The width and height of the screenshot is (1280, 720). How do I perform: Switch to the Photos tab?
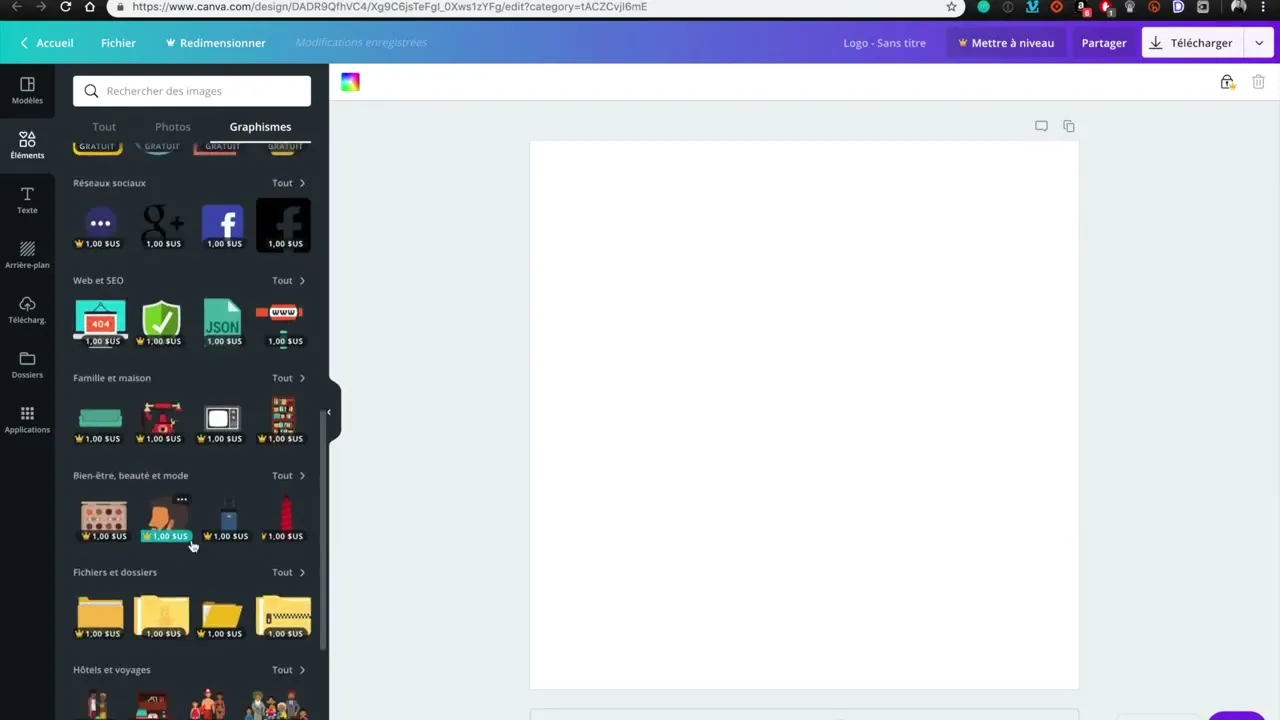click(x=172, y=127)
